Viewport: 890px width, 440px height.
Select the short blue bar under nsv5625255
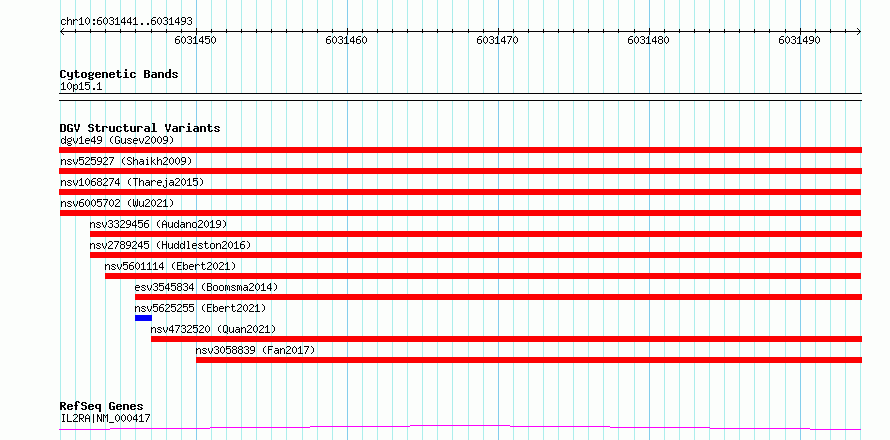pyautogui.click(x=144, y=318)
